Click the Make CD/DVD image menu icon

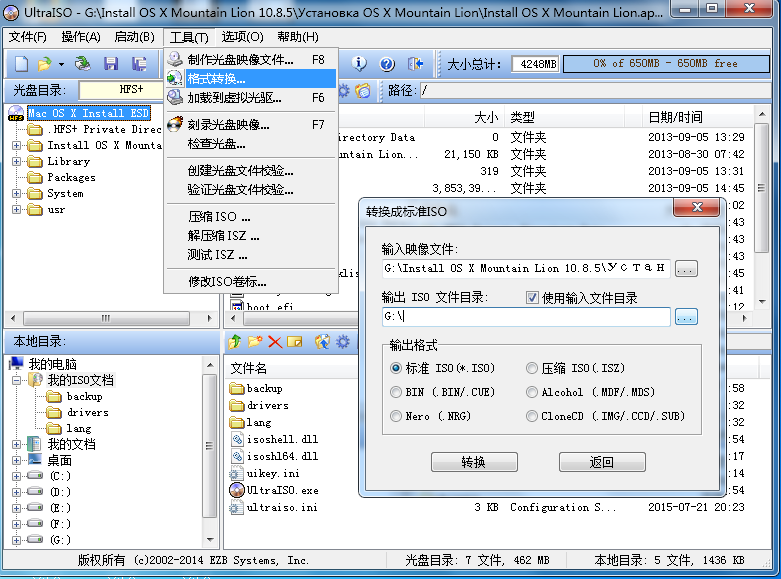tap(175, 59)
